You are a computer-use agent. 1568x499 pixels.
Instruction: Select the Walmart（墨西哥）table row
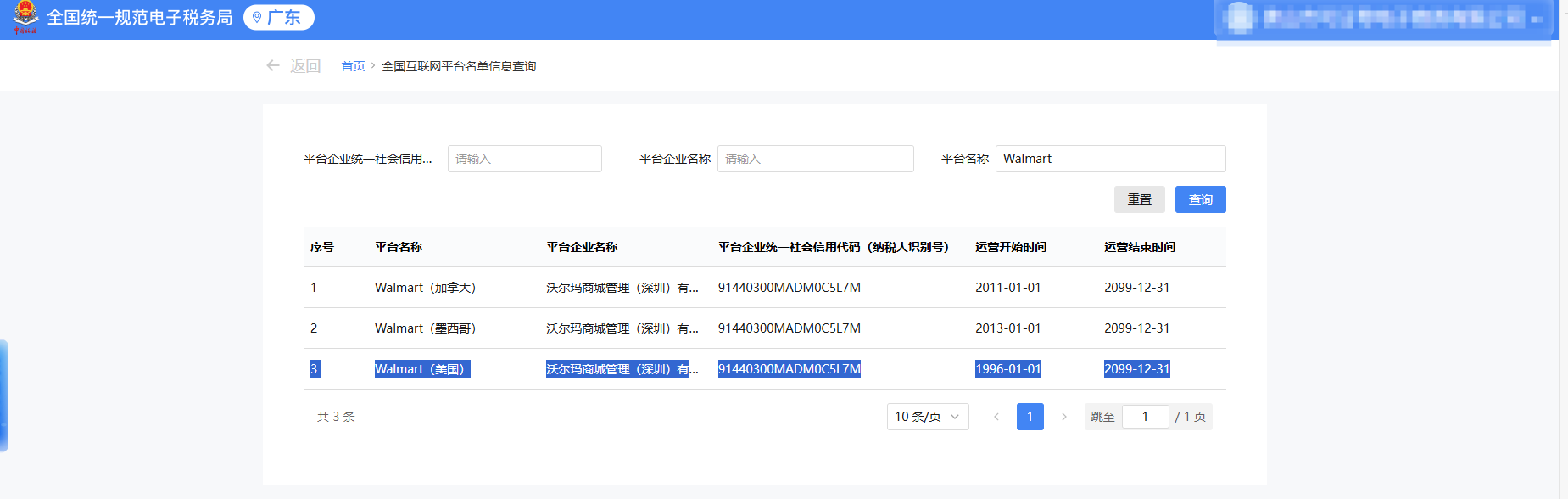763,328
